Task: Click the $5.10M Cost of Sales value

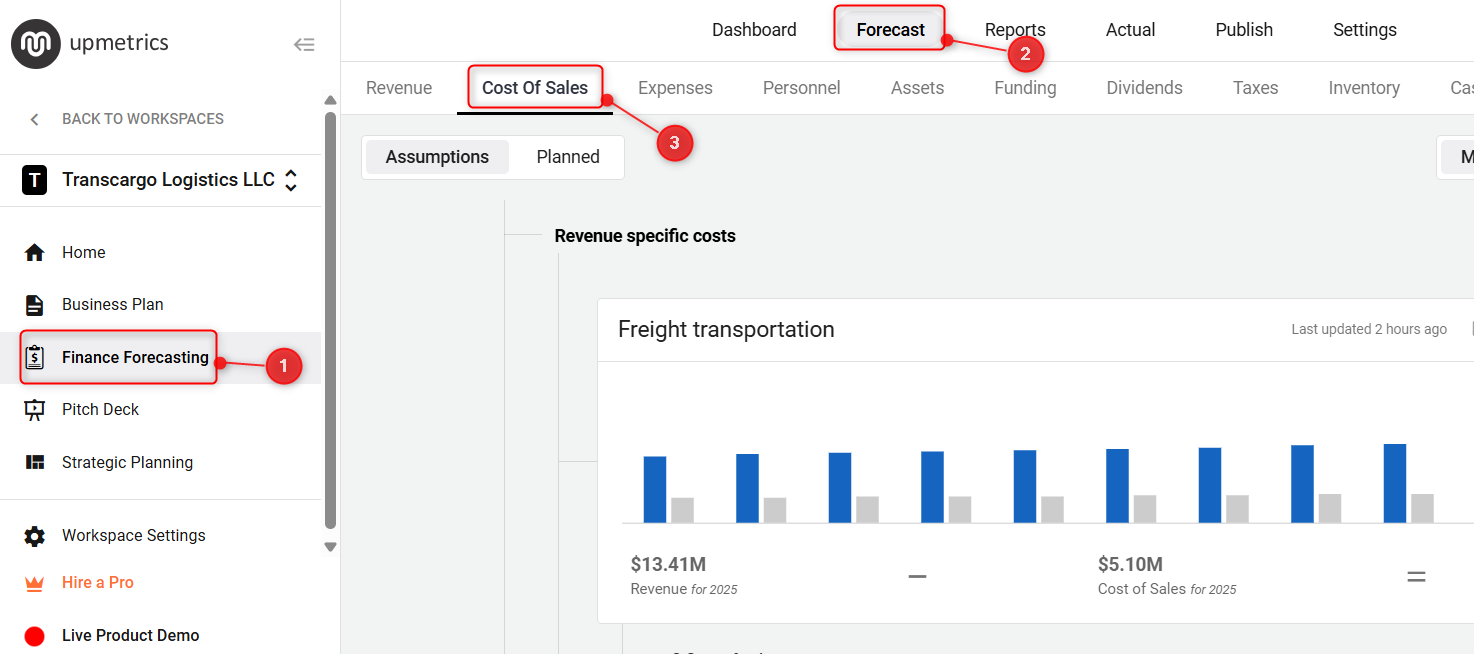Action: point(1130,565)
